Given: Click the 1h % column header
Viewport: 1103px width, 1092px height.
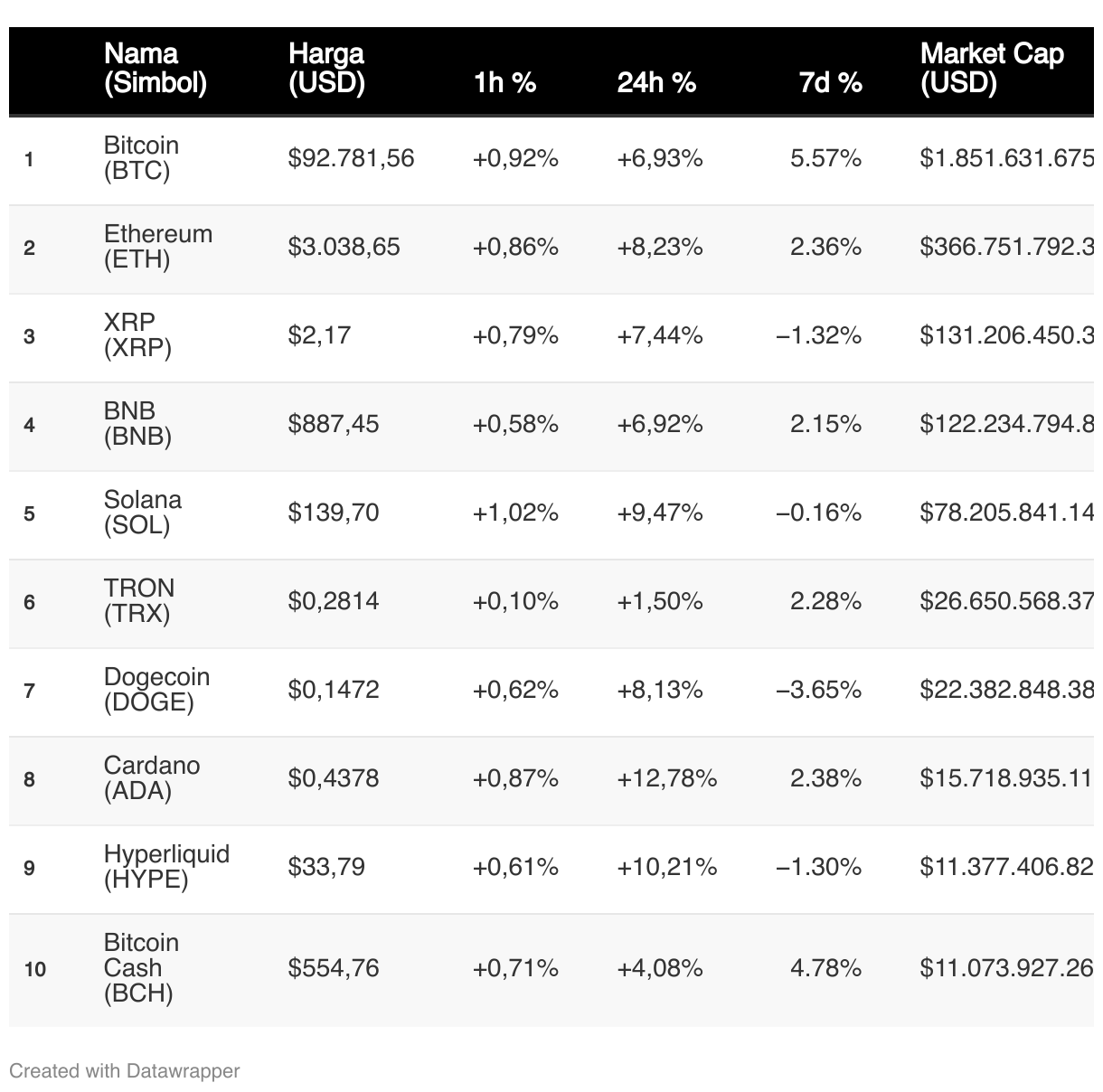Looking at the screenshot, I should click(x=504, y=83).
